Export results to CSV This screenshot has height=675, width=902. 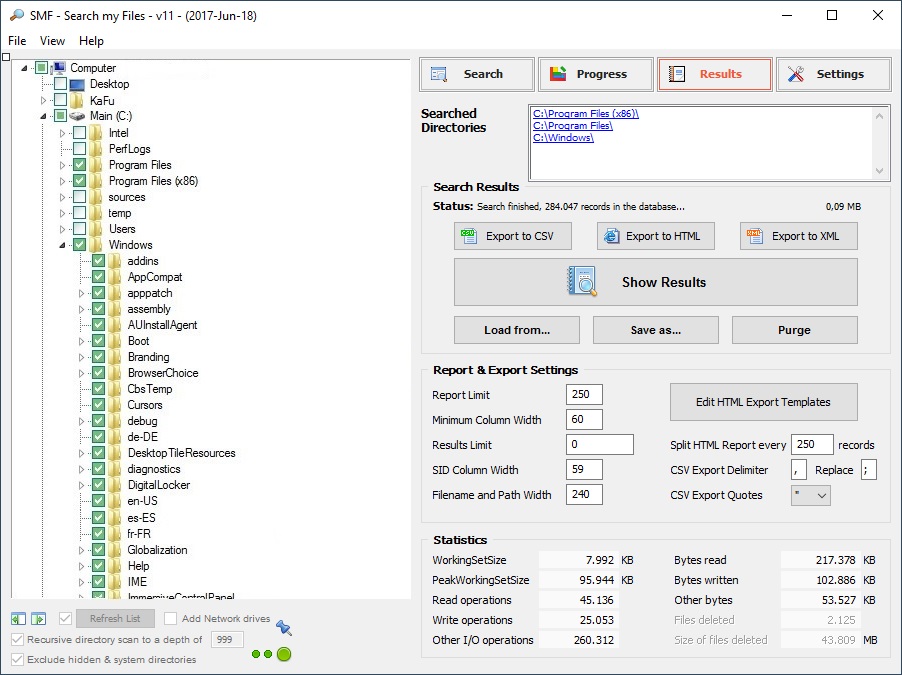pos(514,236)
